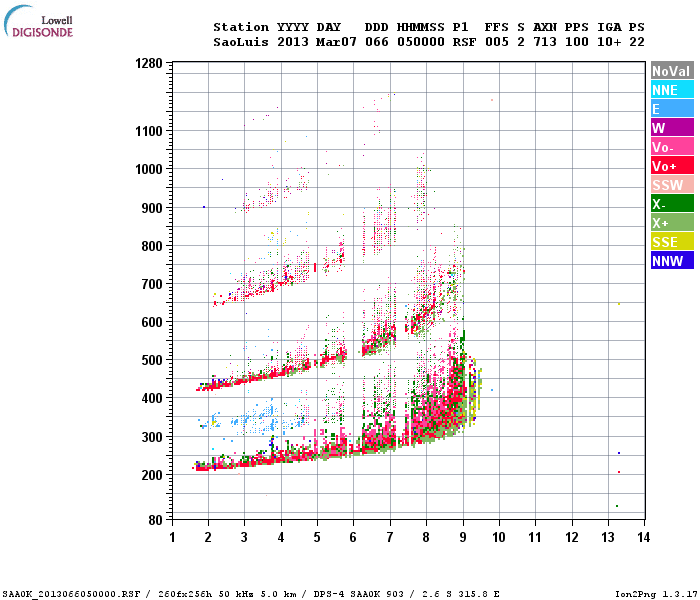Click frequency axis label 11
Screen dimensions: 700x600
[535, 537]
